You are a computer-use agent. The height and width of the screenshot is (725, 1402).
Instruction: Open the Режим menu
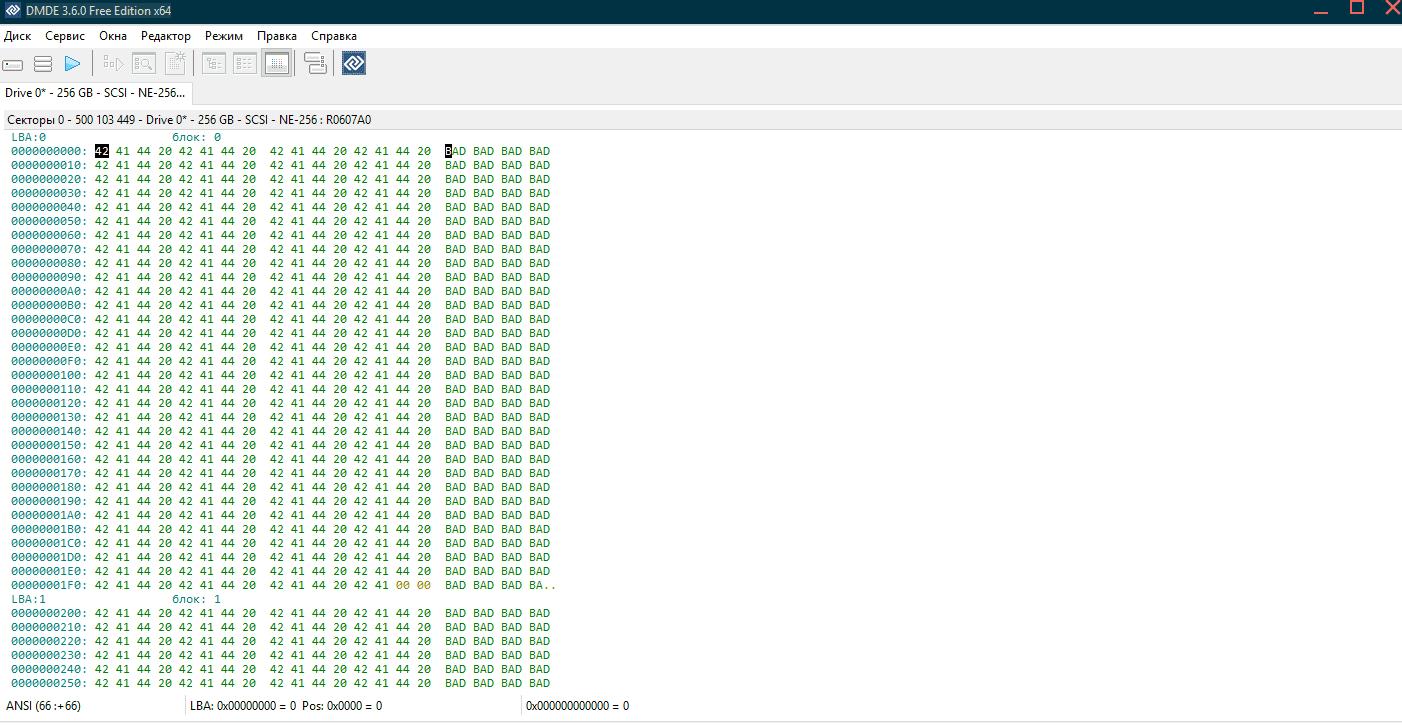tap(224, 36)
